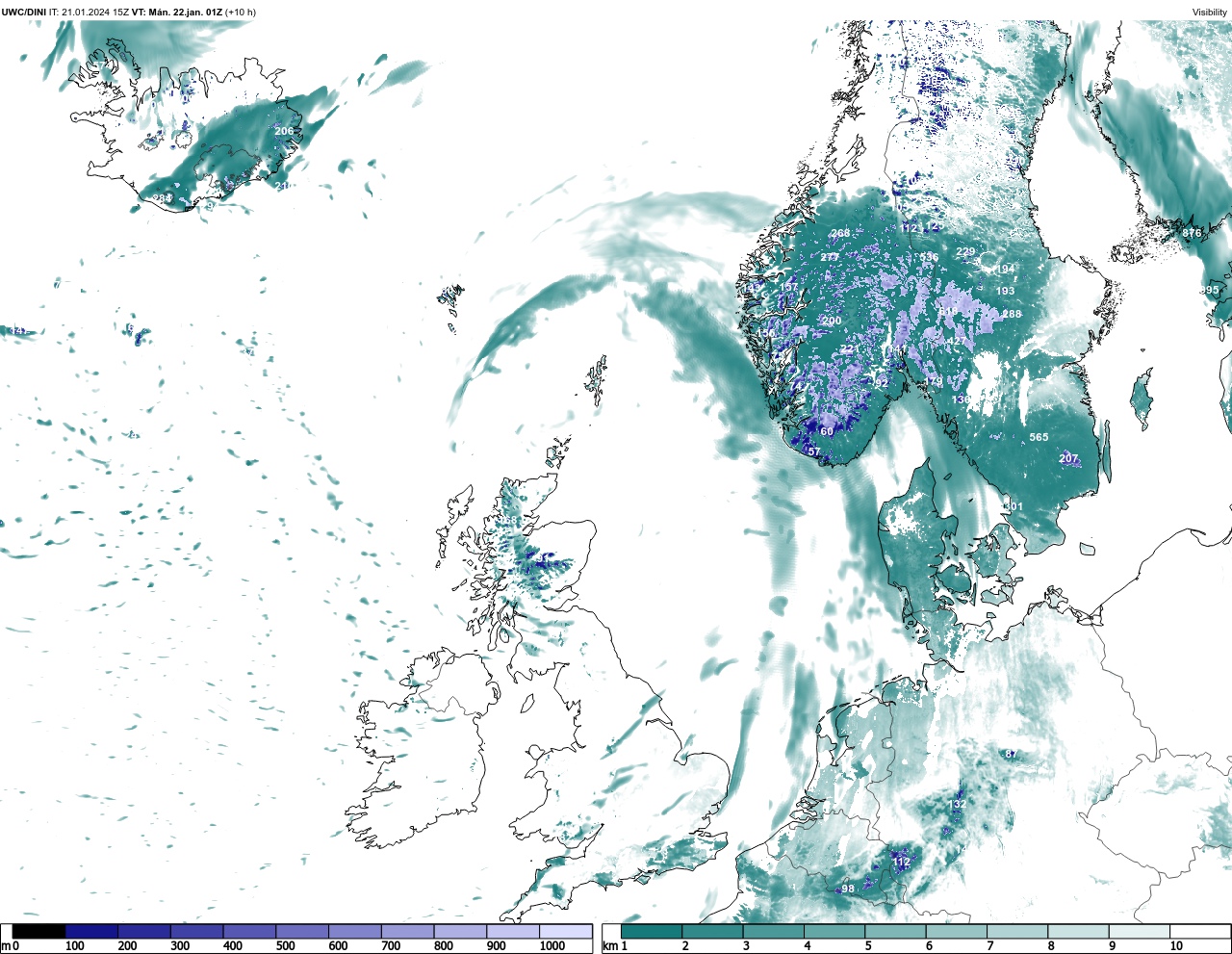Click the 876 value near Finland
This screenshot has width=1232, height=954.
point(1193,233)
